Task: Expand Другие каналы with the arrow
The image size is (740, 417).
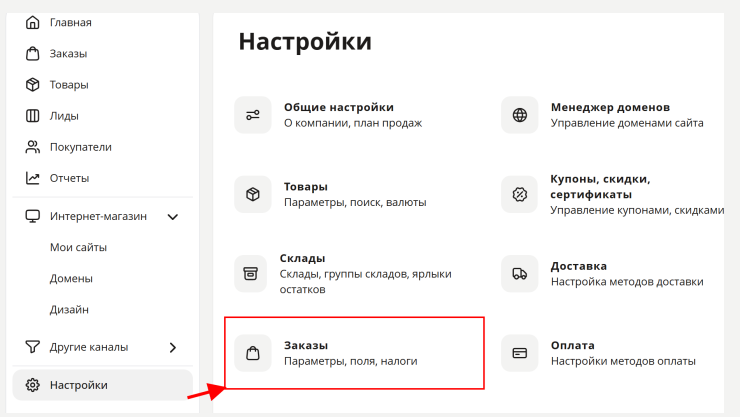Action: [173, 347]
